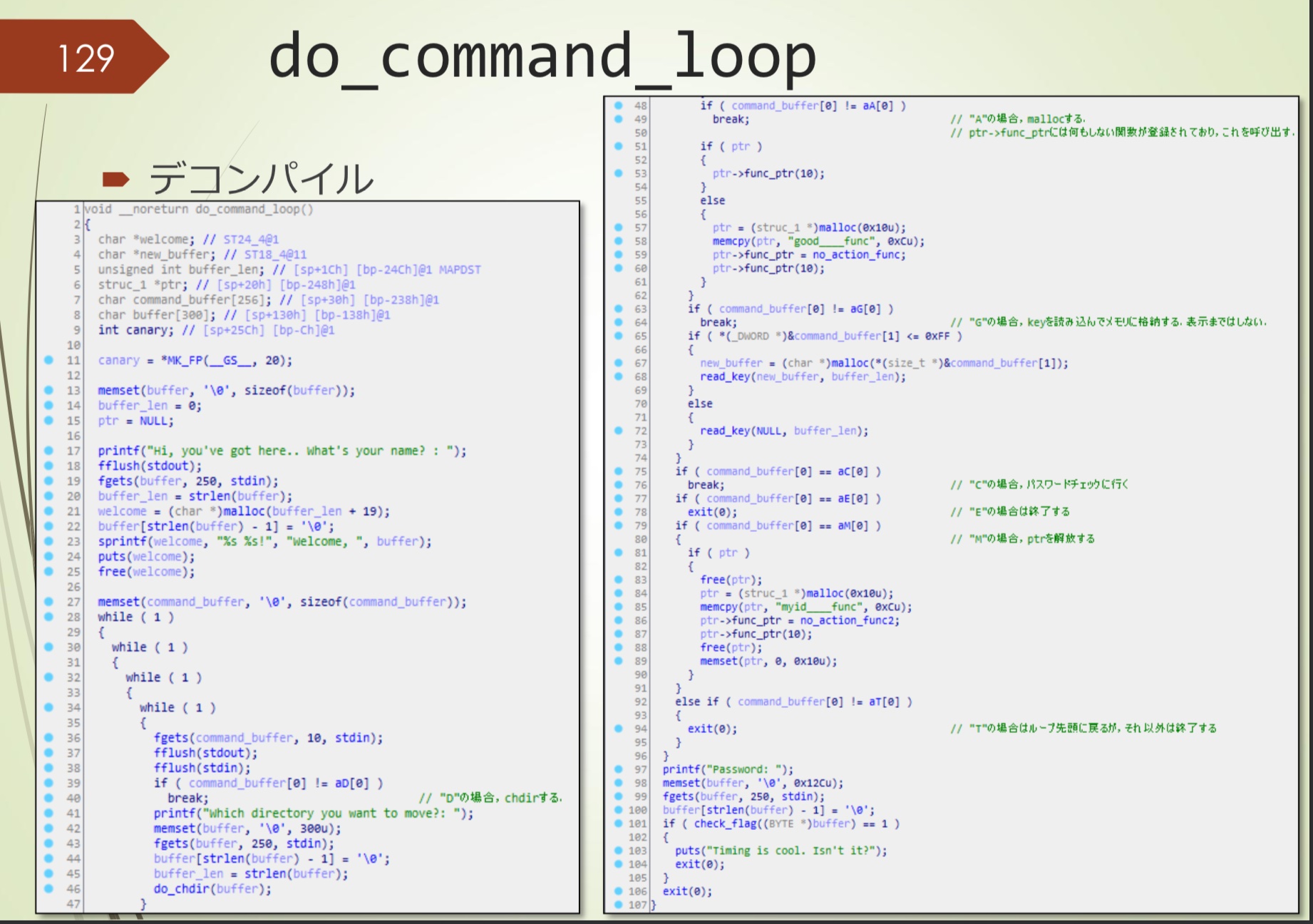This screenshot has width=1313, height=924.
Task: Click the printf "Which directory you want to move?" line
Action: 313,813
